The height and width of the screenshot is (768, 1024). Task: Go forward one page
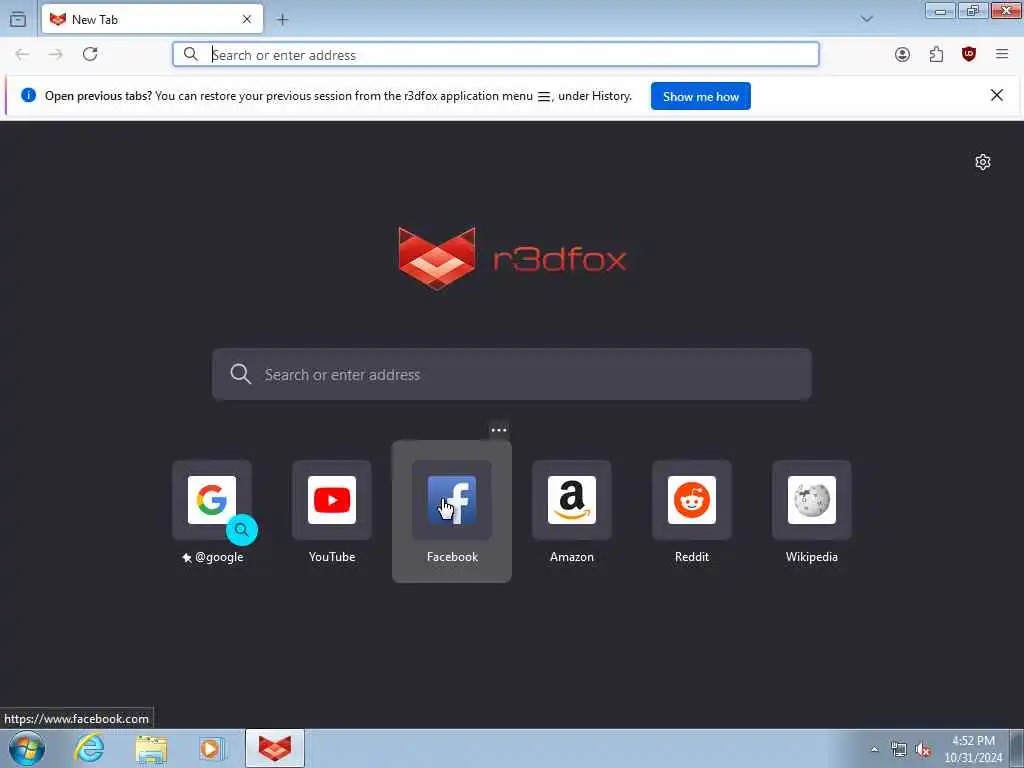56,54
